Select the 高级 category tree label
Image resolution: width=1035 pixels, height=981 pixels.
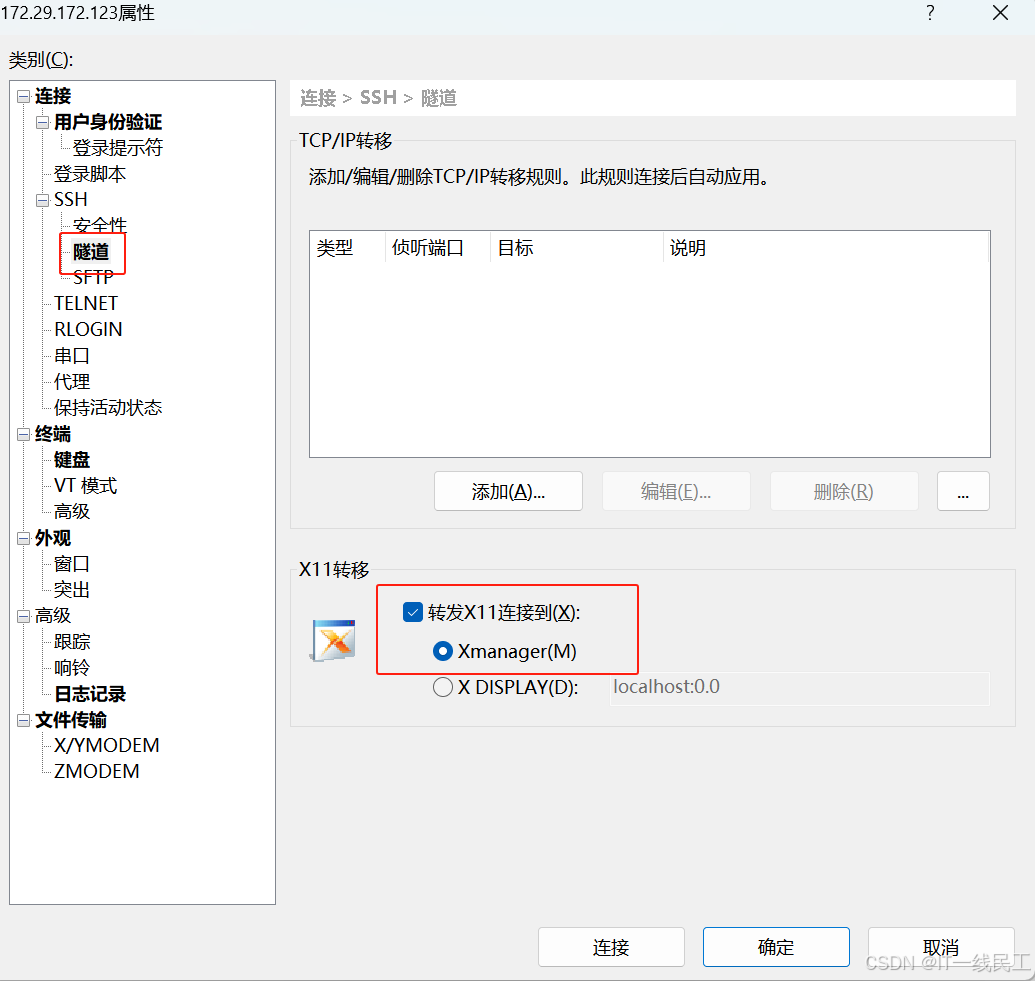53,616
